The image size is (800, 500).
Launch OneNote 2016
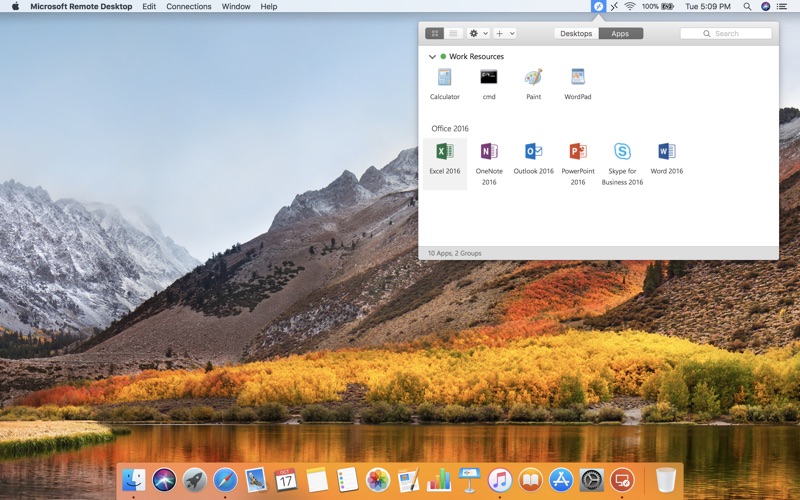tap(489, 152)
